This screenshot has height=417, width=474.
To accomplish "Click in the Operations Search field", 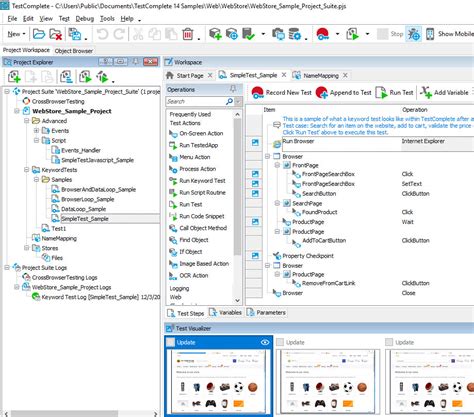I will click(x=196, y=101).
